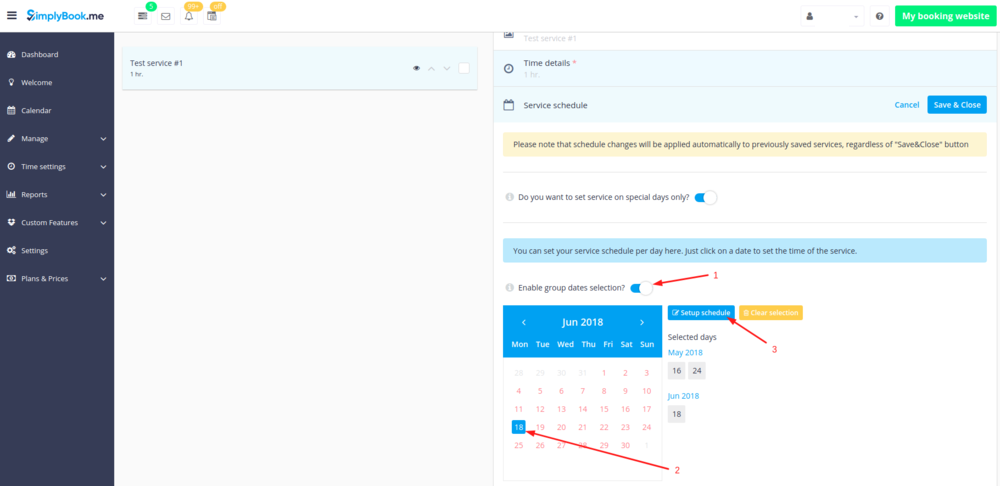Screen dimensions: 1000x486
Task: Open the user account dropdown
Action: 833,17
